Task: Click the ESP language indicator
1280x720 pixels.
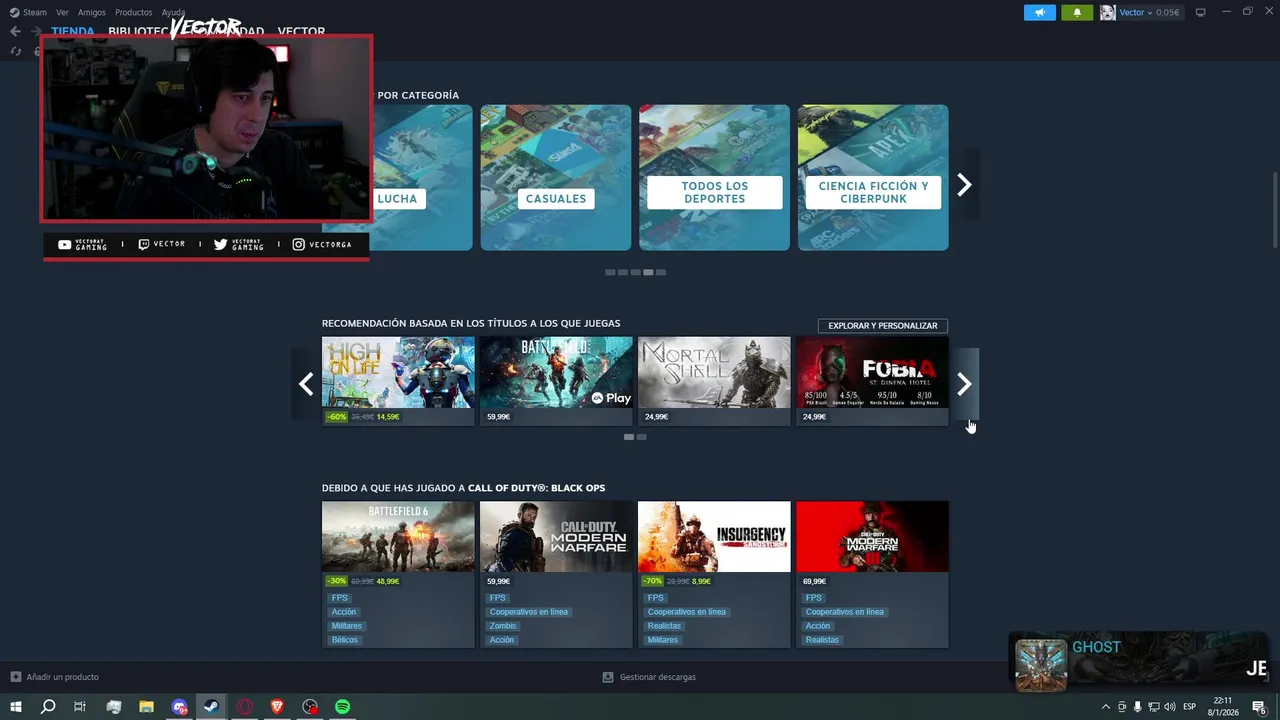Action: click(x=1190, y=707)
